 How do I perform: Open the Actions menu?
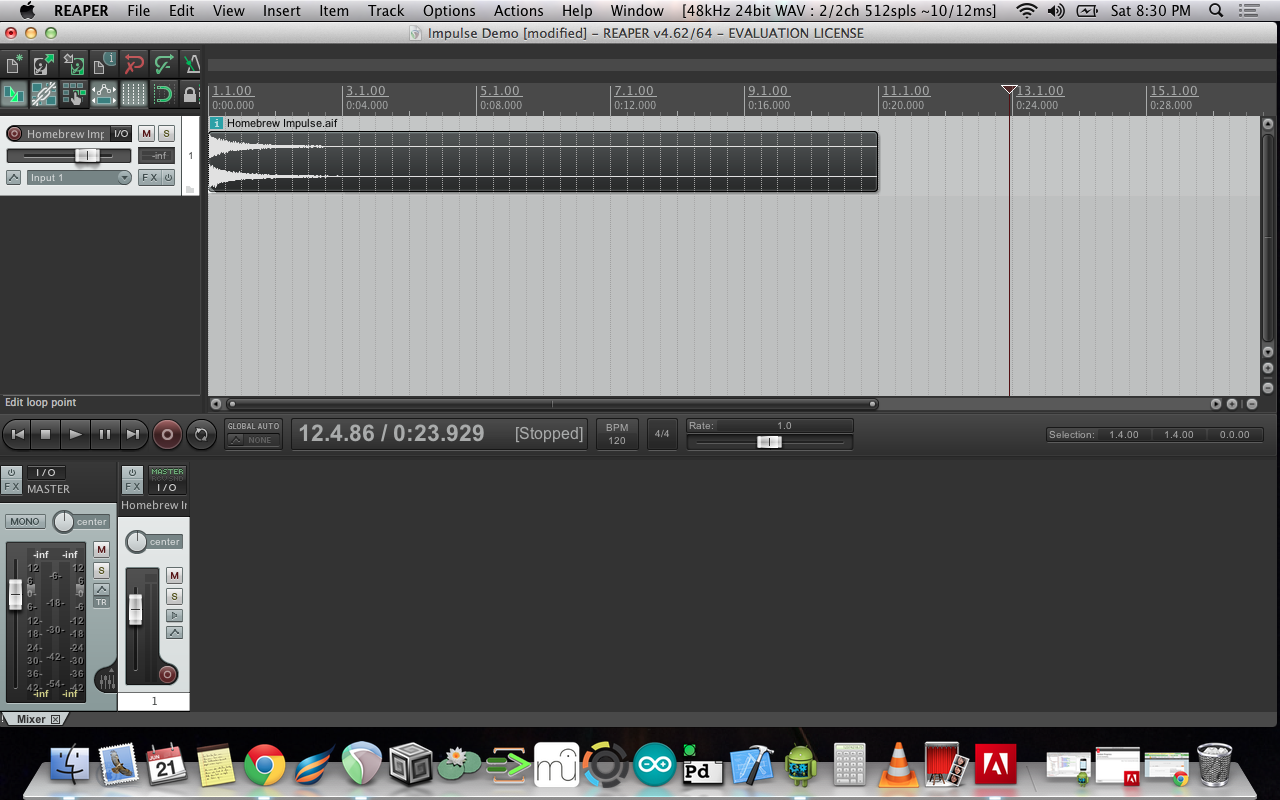point(519,11)
